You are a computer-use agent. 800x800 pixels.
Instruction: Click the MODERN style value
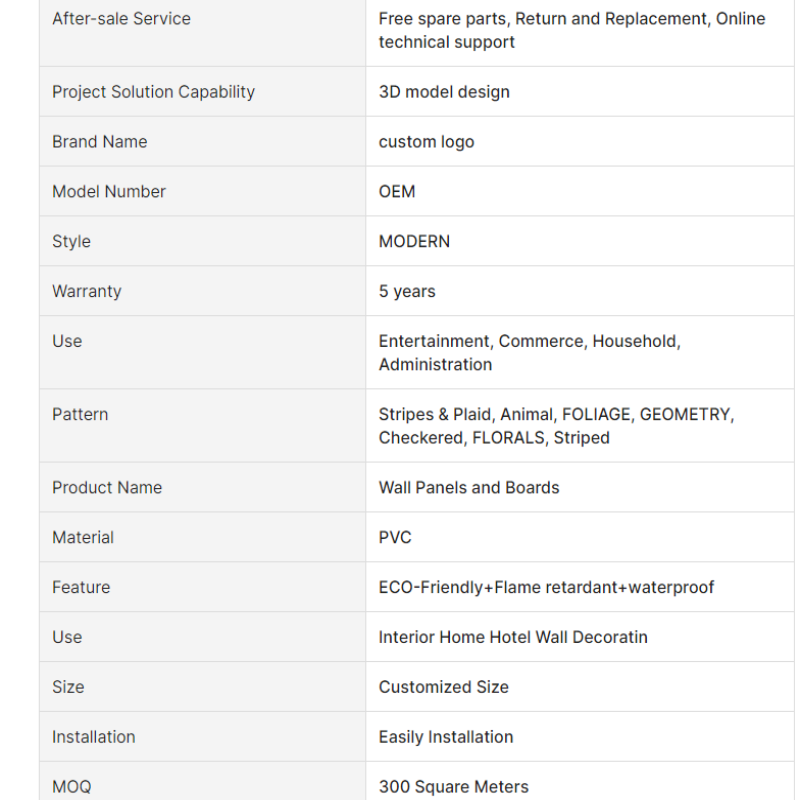(414, 241)
